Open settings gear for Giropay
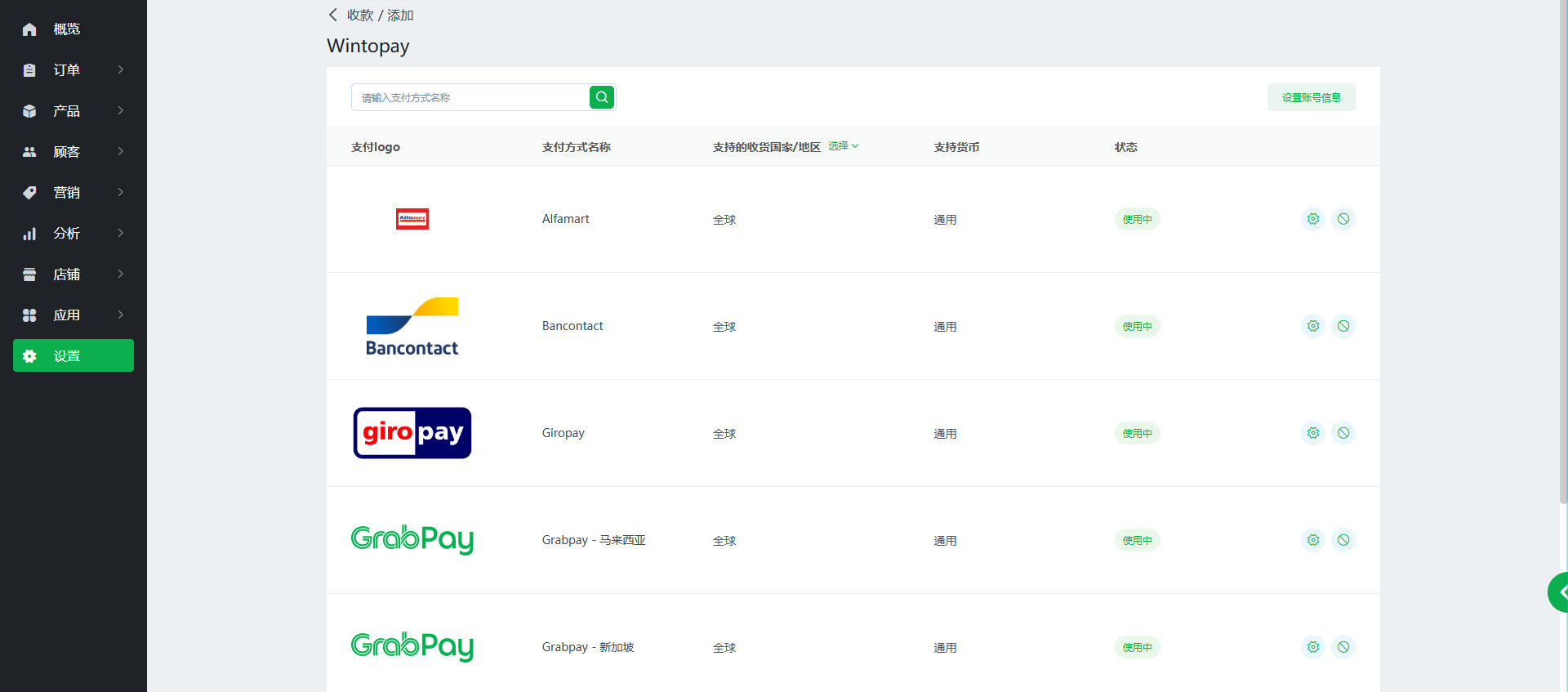Screen dimensions: 1568x692 coord(1312,433)
